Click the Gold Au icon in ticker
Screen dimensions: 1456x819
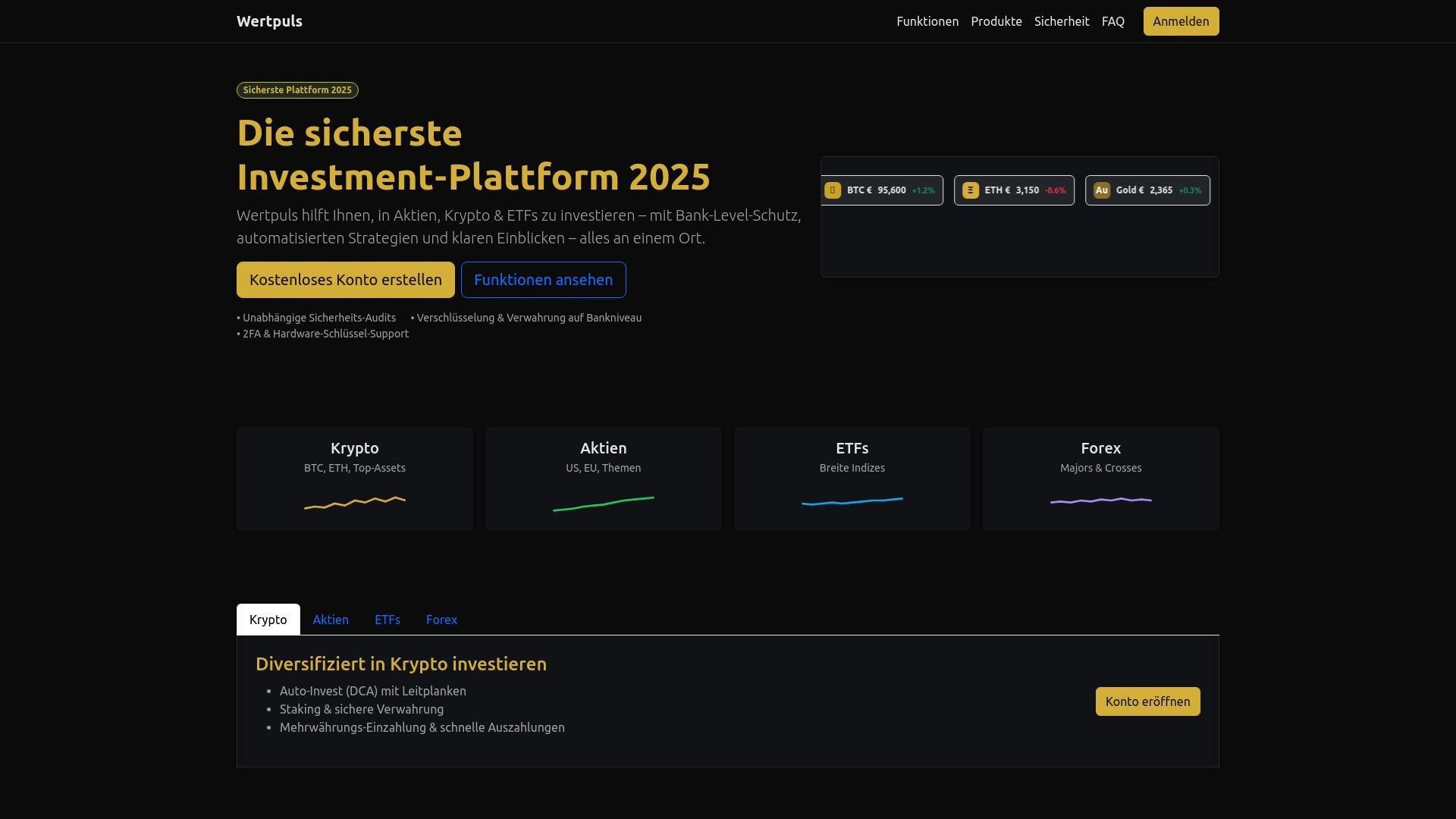(1102, 190)
